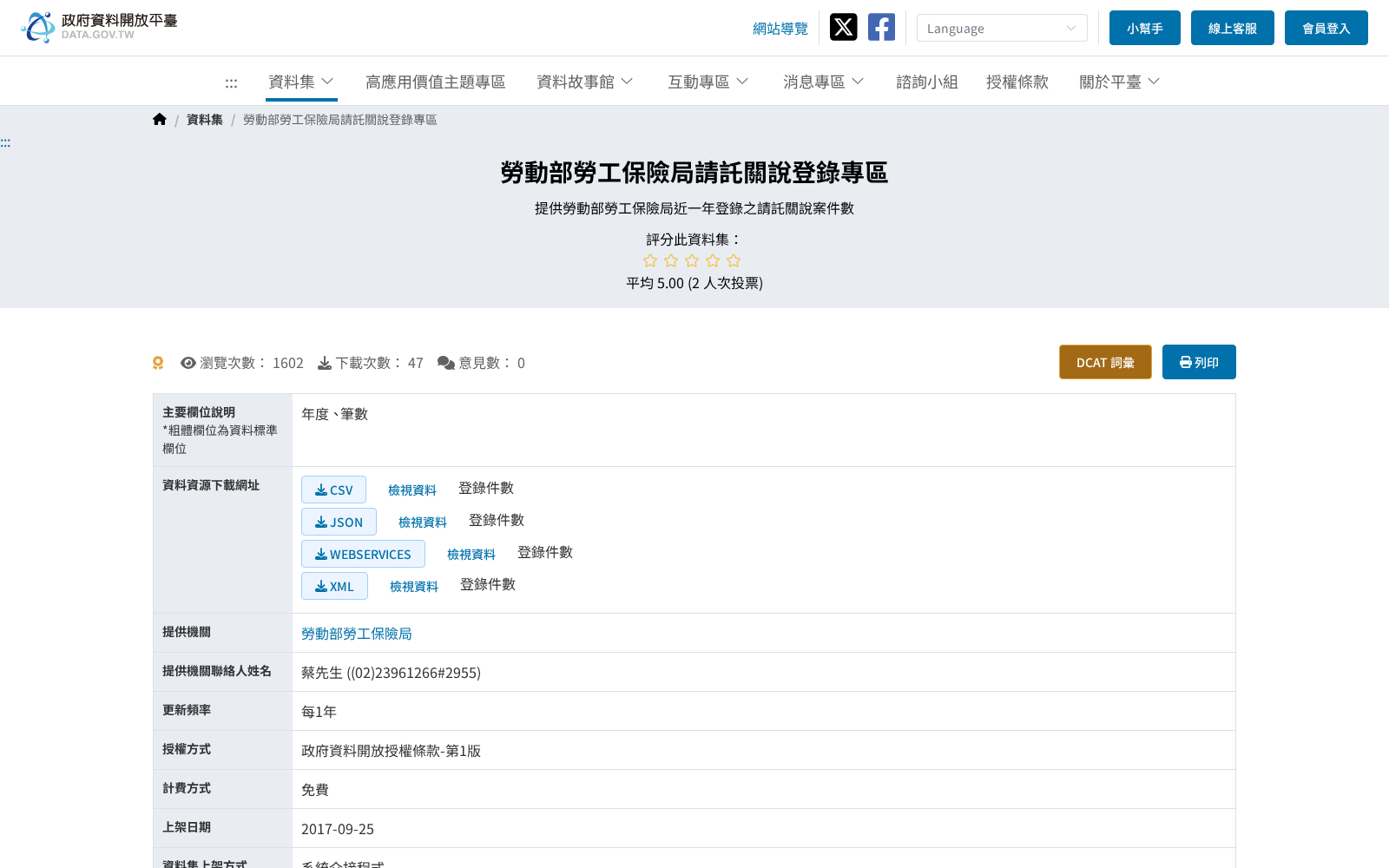
Task: Rate dataset with the fifth star
Action: click(734, 260)
